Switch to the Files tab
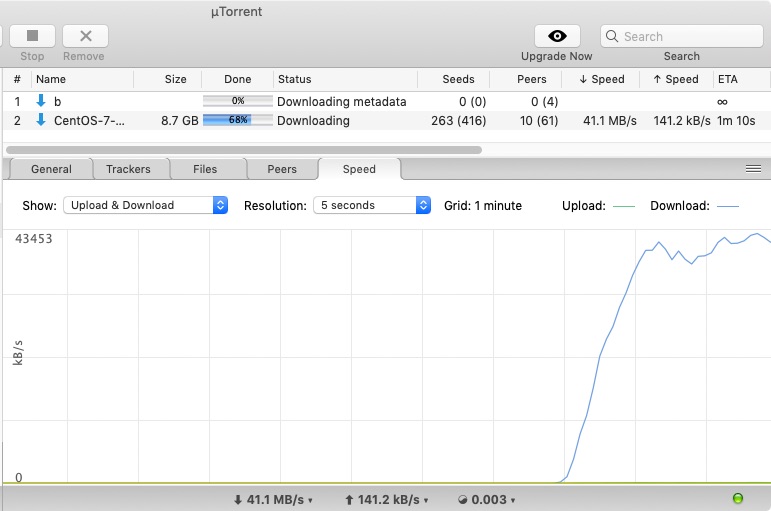This screenshot has width=771, height=511. click(205, 169)
